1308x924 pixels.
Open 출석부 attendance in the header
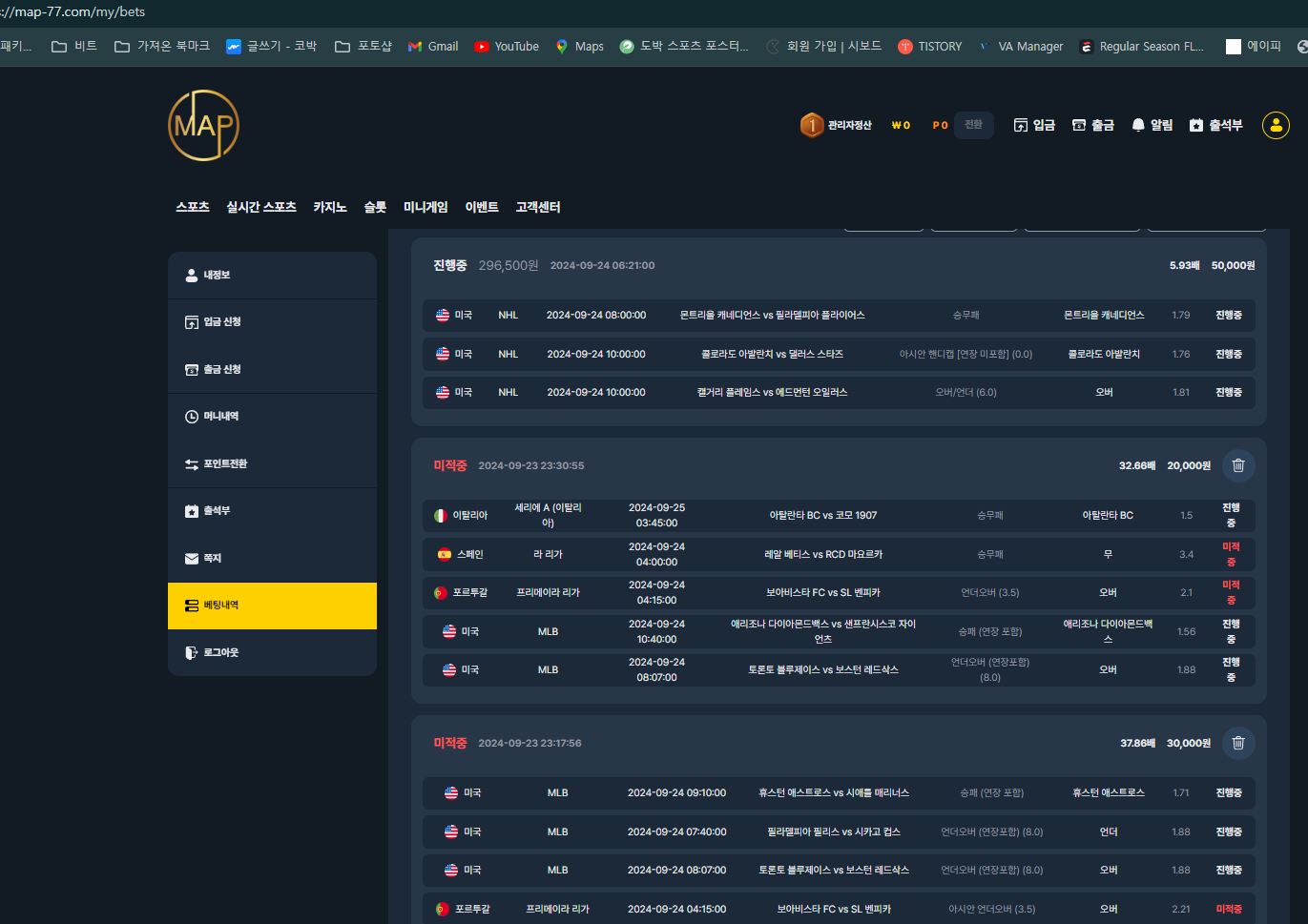[x=1216, y=125]
